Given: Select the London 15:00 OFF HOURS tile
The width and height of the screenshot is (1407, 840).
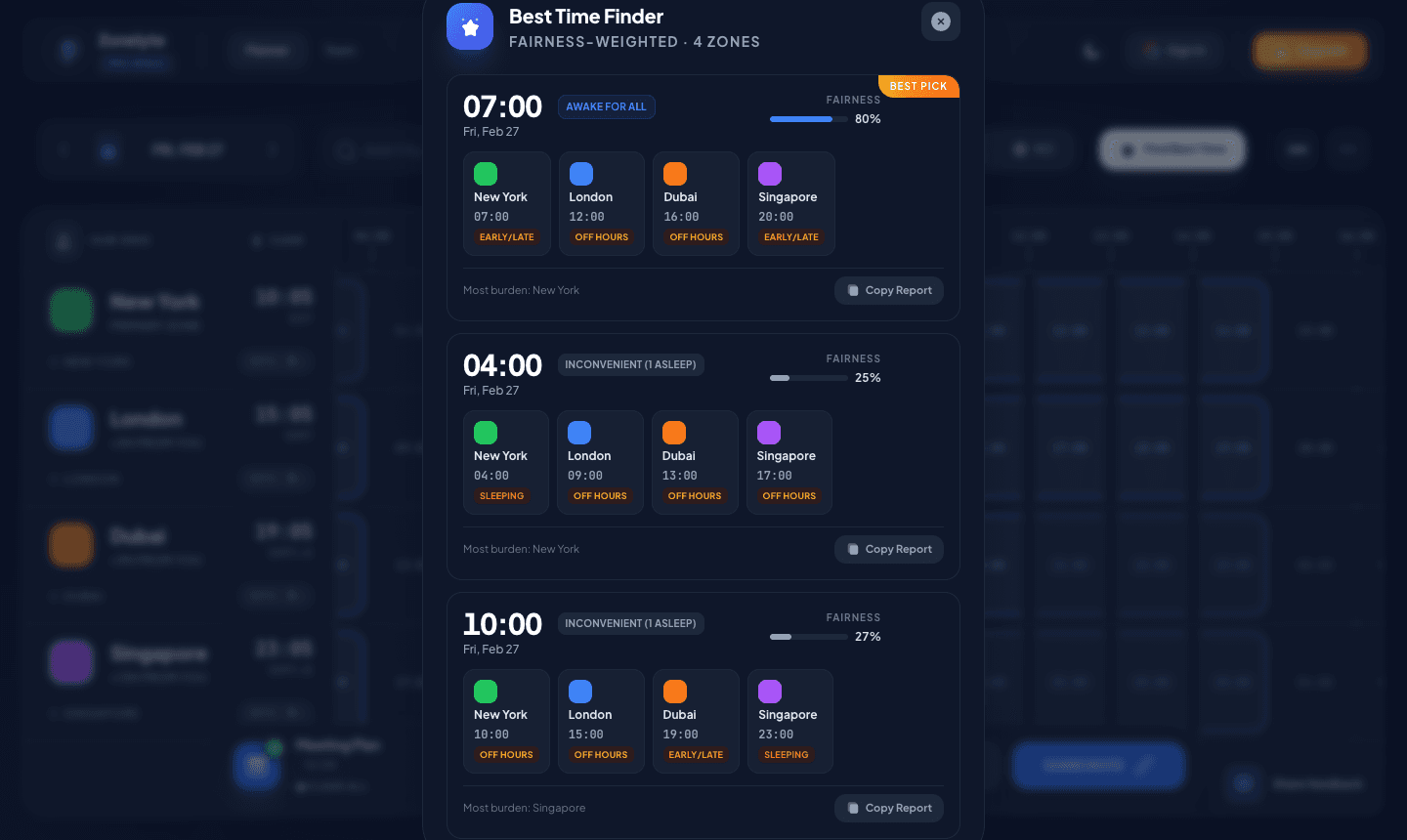Looking at the screenshot, I should (x=600, y=721).
